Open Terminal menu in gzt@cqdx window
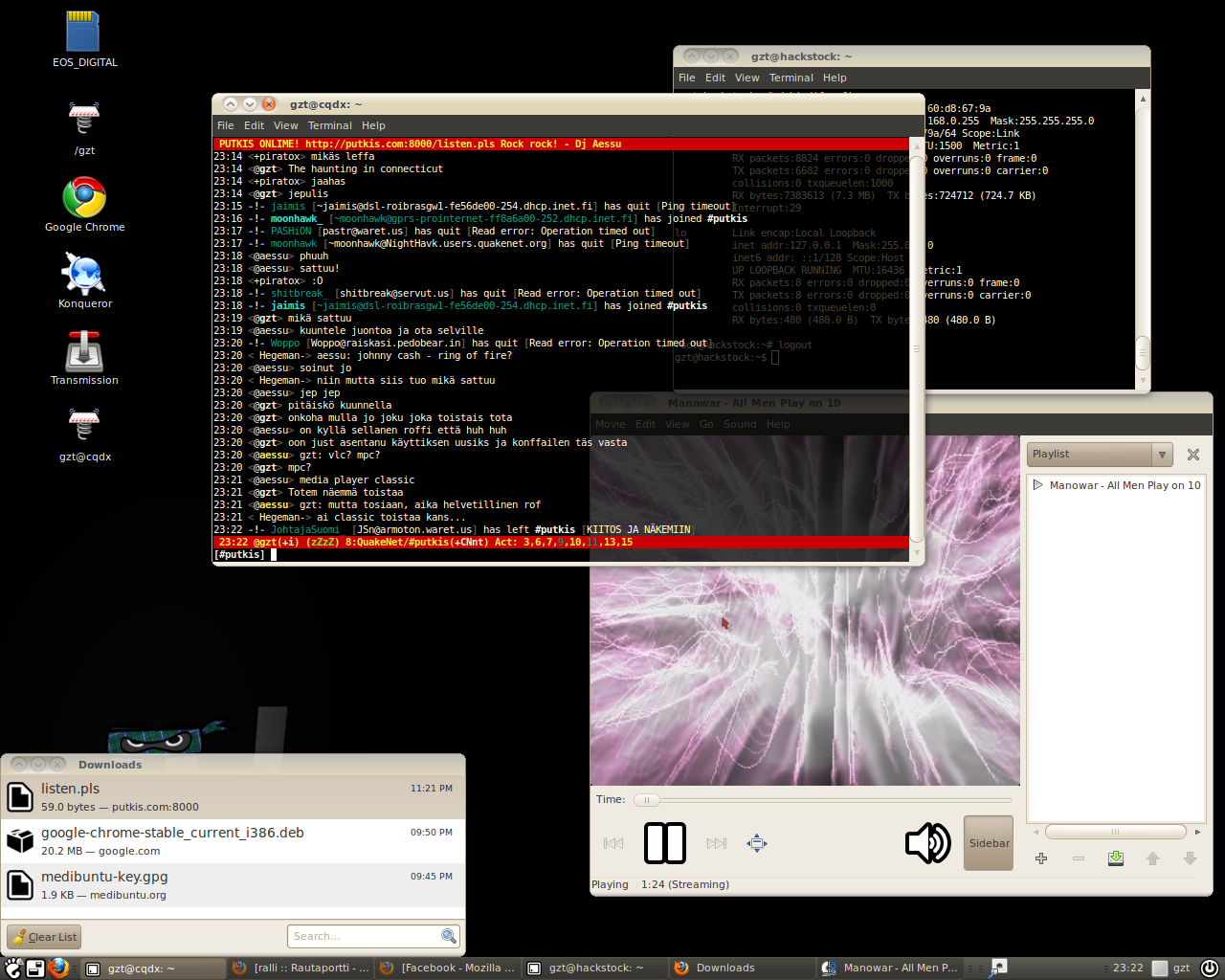1225x980 pixels. 329,125
